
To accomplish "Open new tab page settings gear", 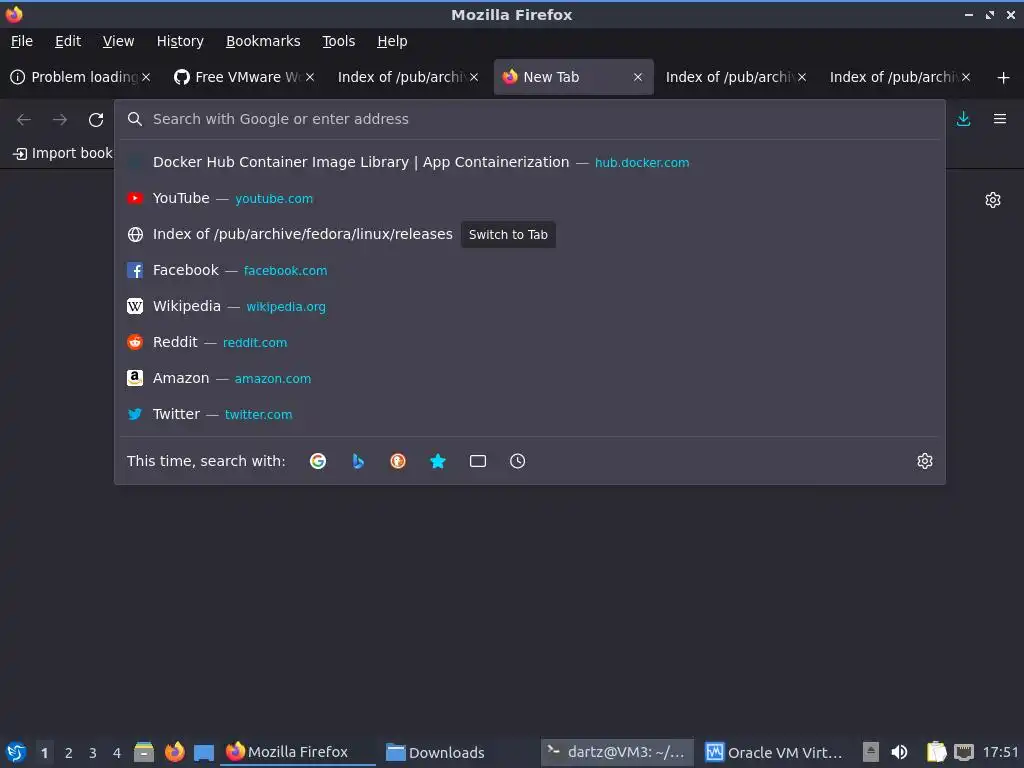I will pos(993,200).
